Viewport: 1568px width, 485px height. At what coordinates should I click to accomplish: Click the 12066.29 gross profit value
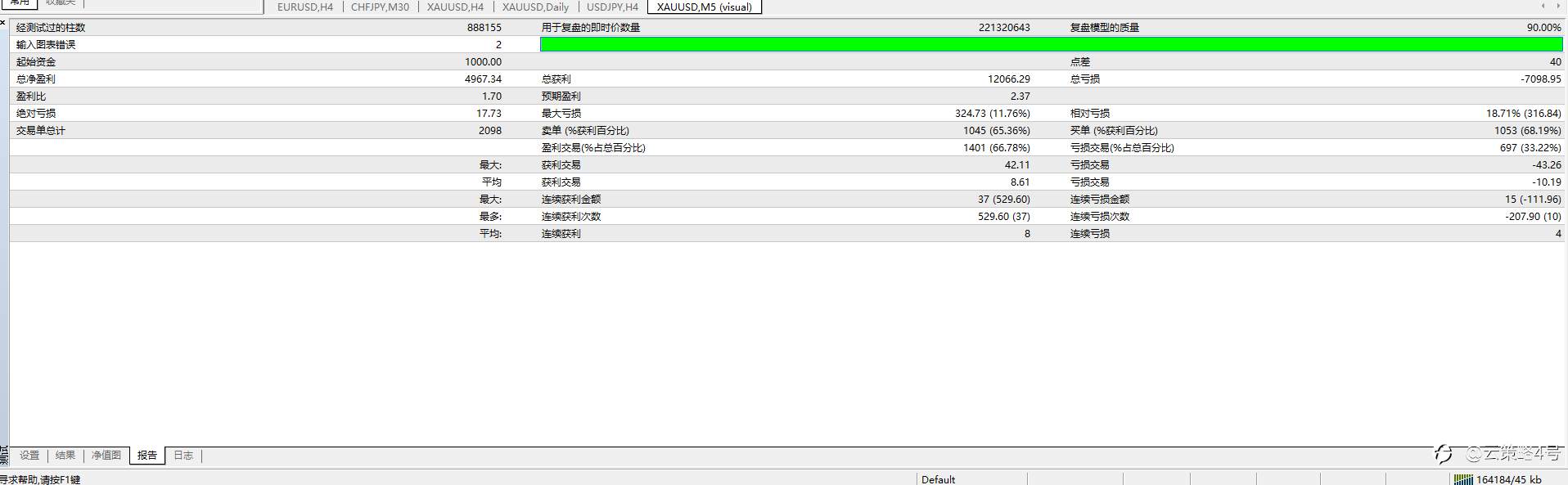1009,79
